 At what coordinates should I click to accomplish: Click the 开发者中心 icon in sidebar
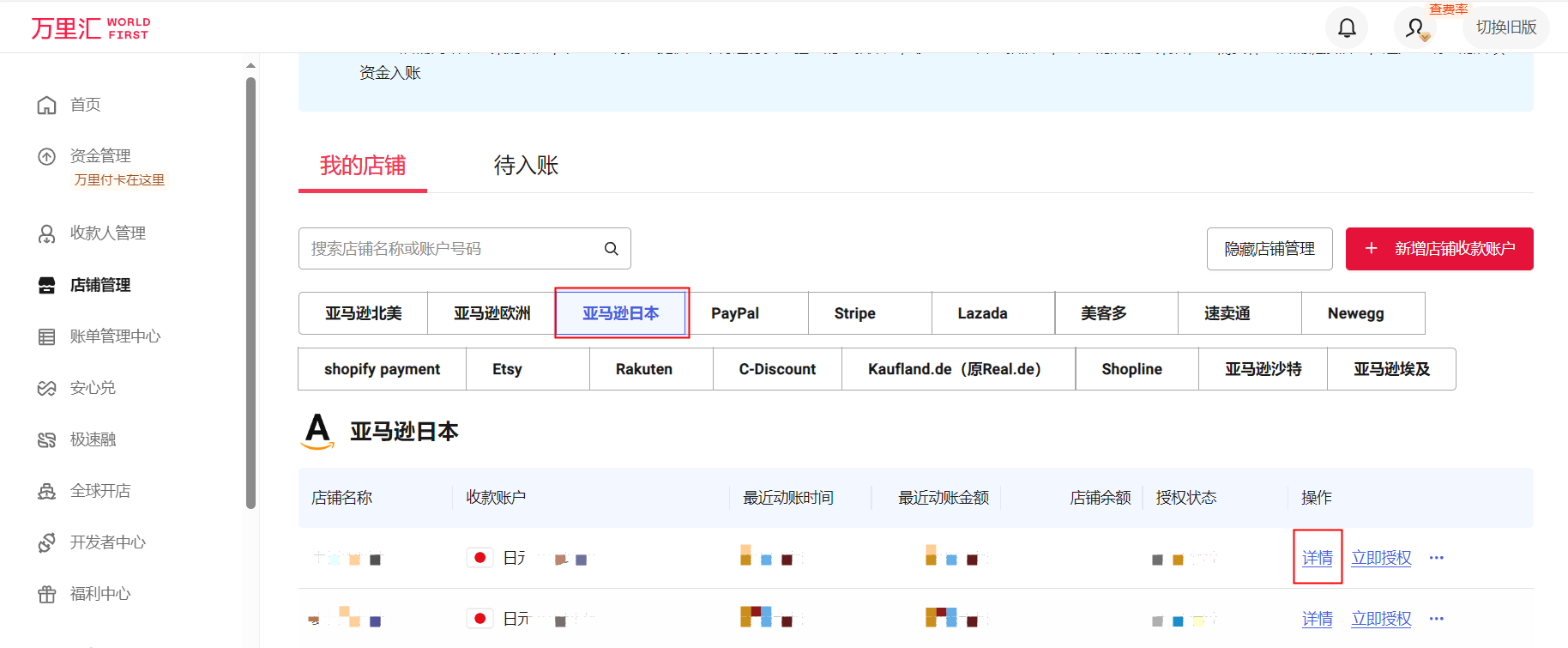tap(46, 542)
